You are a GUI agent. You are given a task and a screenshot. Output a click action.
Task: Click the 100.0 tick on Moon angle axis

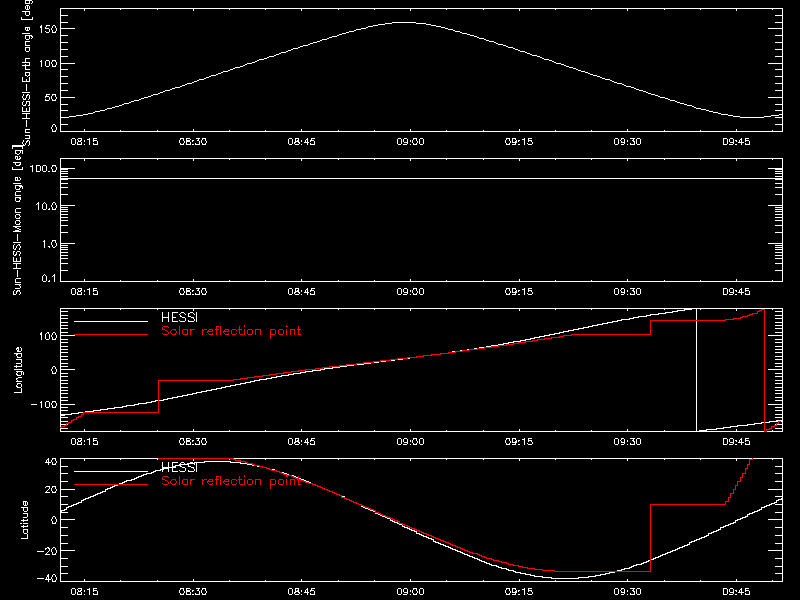pyautogui.click(x=43, y=169)
